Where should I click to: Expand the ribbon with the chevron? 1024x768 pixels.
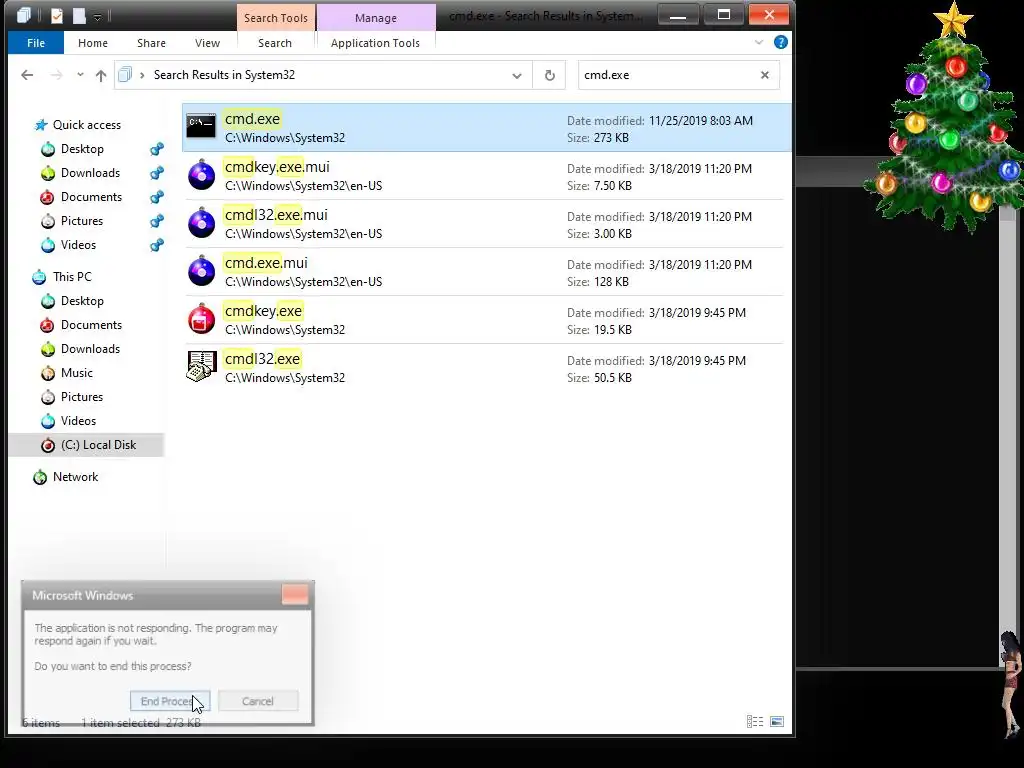tap(758, 42)
